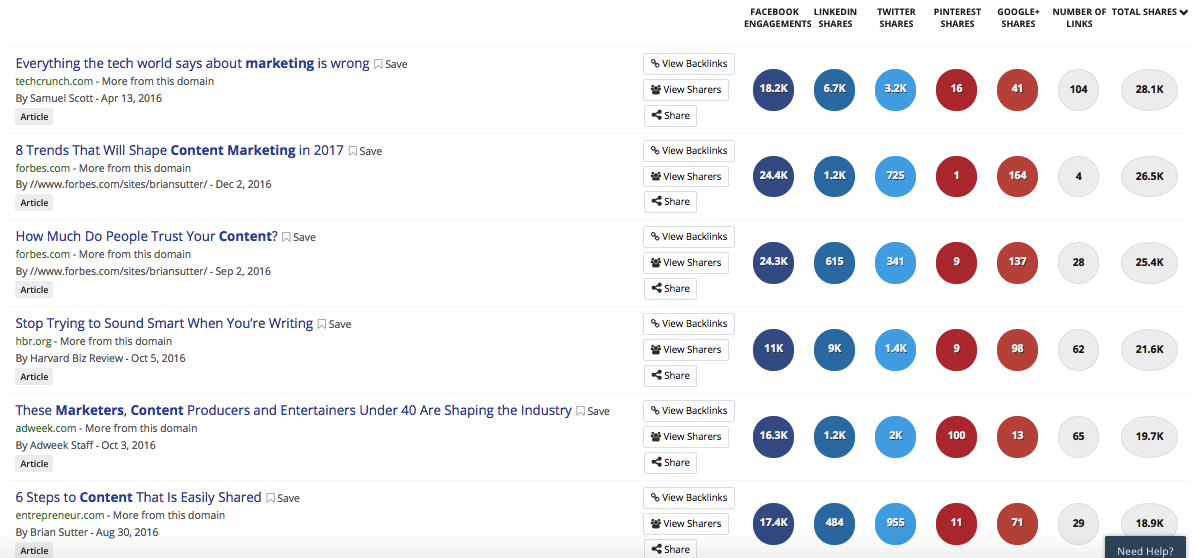Screen dimensions: 1194x558
Task: Open 'Everything the tech world says about marketing is wrong'
Action: (x=192, y=63)
